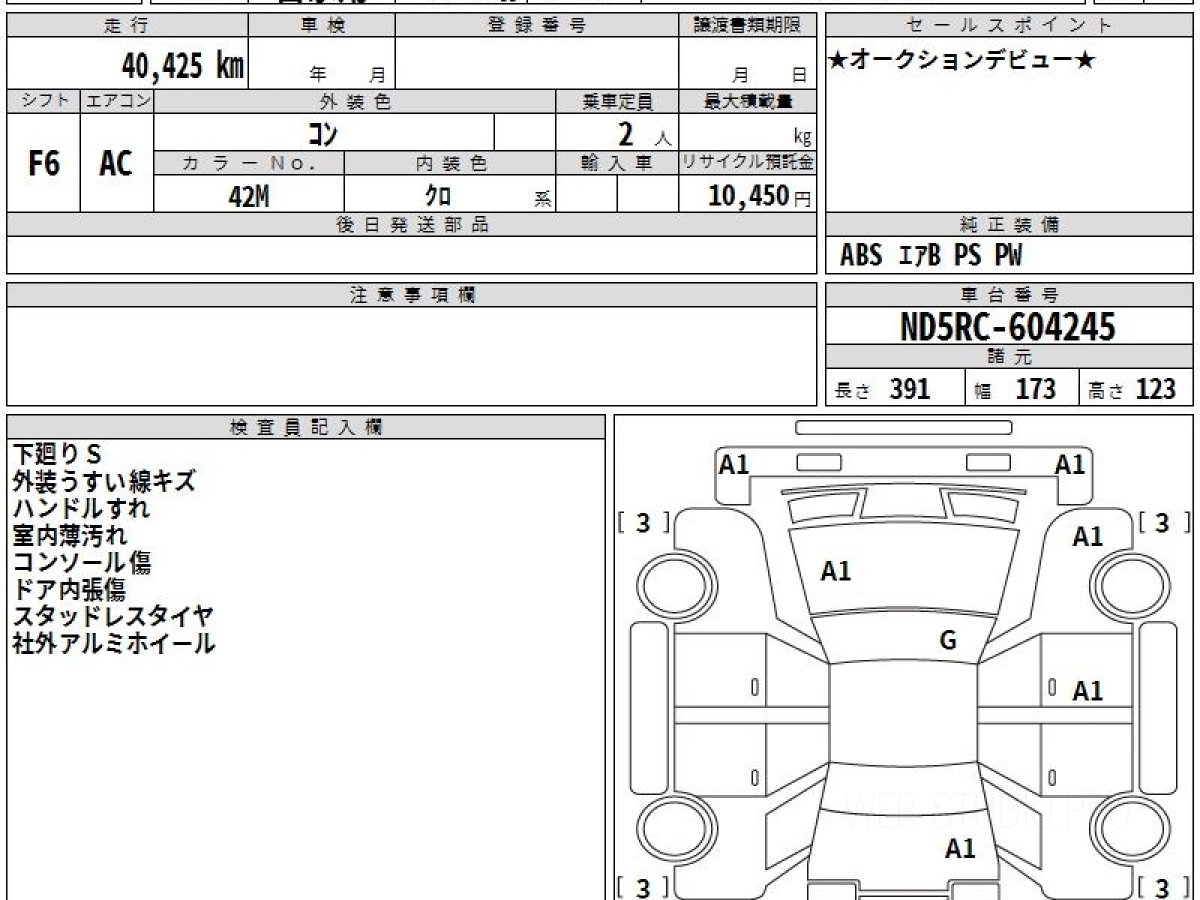Select the width value 173
This screenshot has width=1200, height=900.
coord(1035,389)
